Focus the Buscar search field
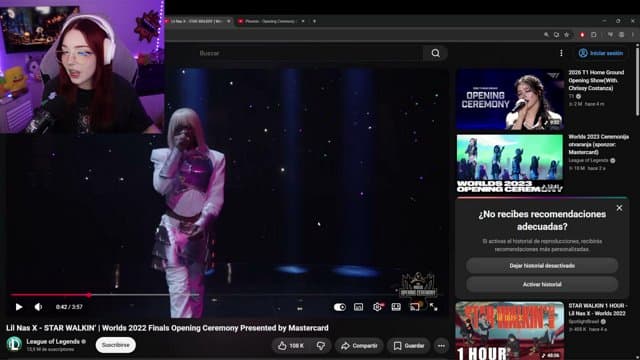This screenshot has width=640, height=360. coord(308,53)
